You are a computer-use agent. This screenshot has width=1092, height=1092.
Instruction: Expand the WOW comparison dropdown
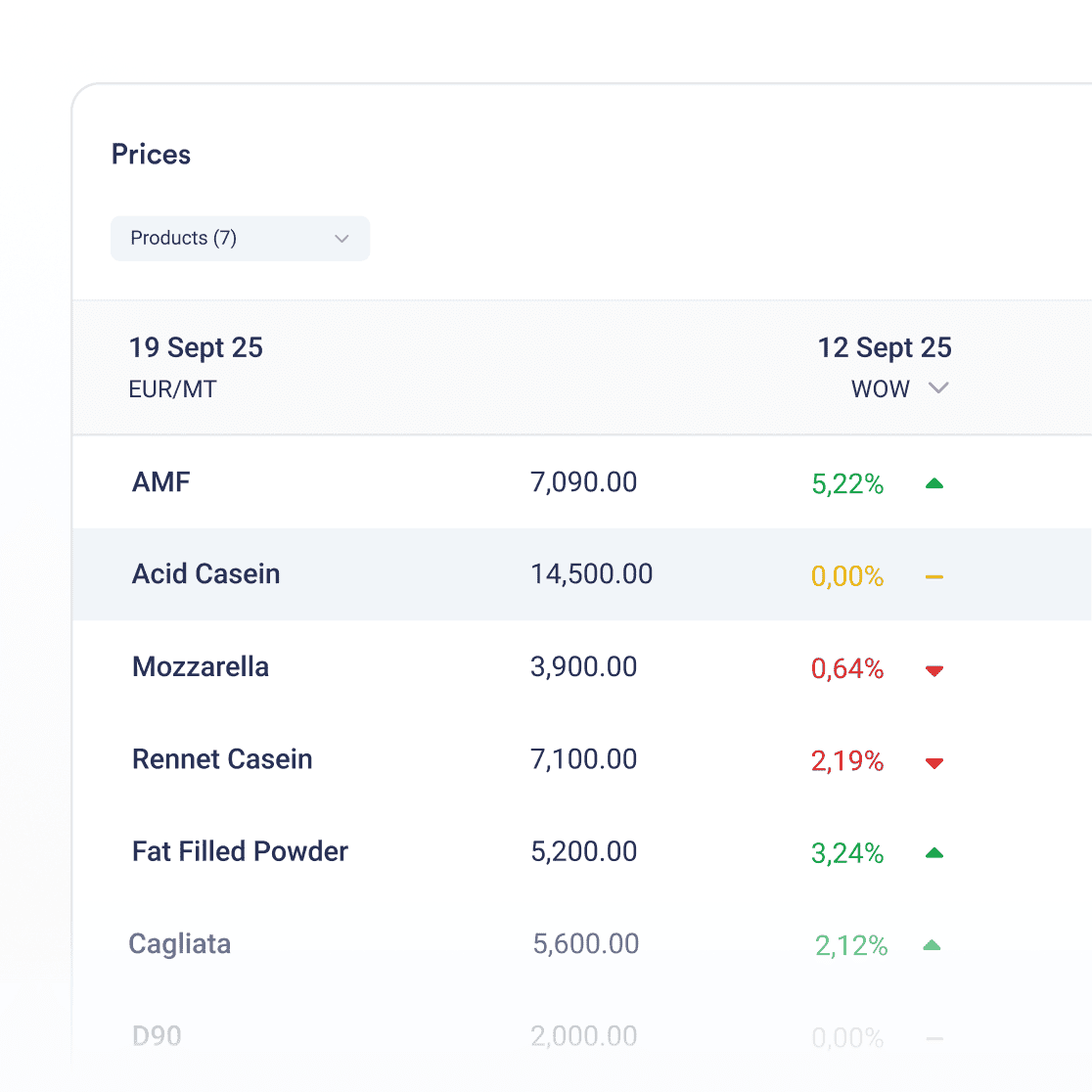click(938, 388)
